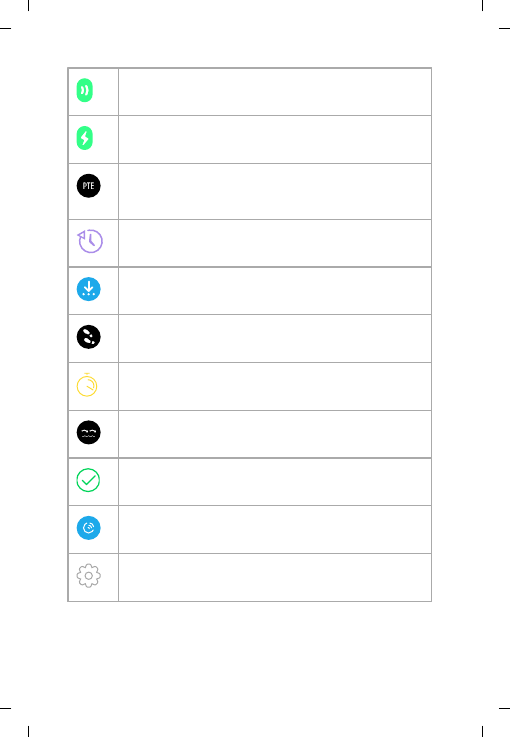This screenshot has width=510, height=737.
Task: Click empty cell beside lightning bolt icon
Action: pos(275,140)
